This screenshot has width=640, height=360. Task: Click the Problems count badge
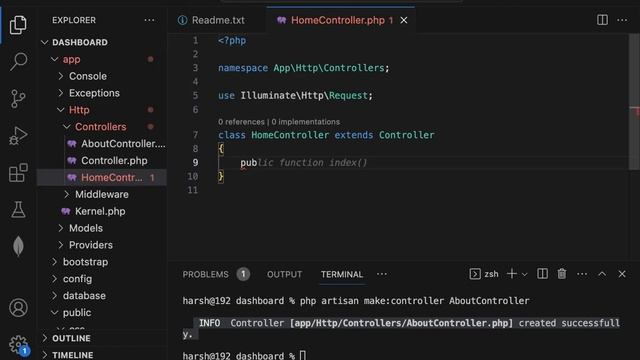[x=243, y=274]
